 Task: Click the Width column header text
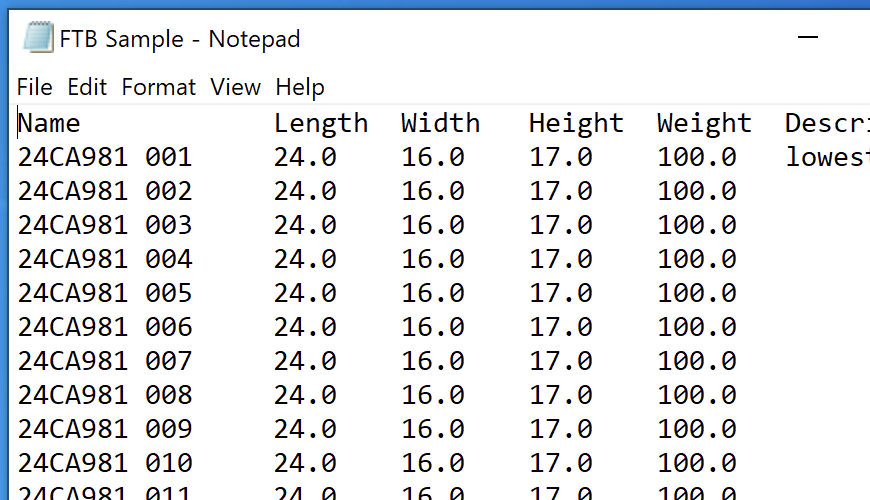[x=440, y=124]
